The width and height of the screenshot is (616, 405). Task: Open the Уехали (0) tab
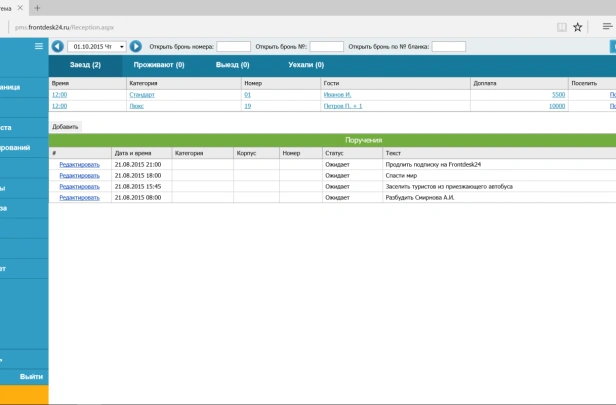coord(306,65)
